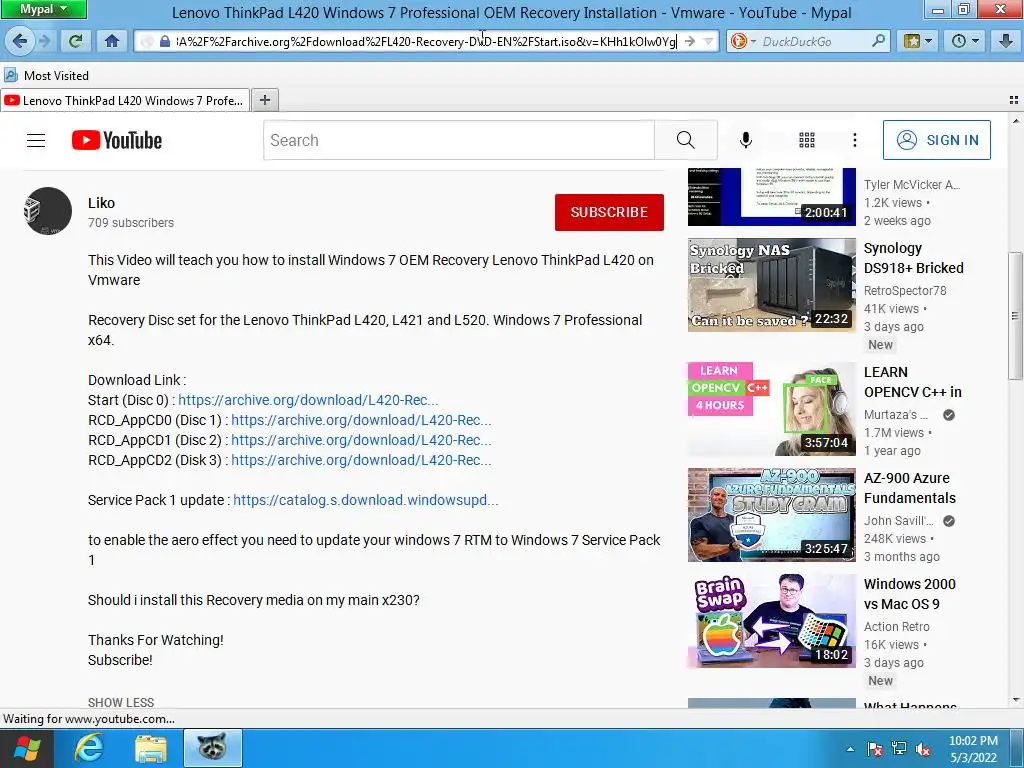Focus the YouTube Search field
This screenshot has height=768, width=1024.
pos(458,140)
